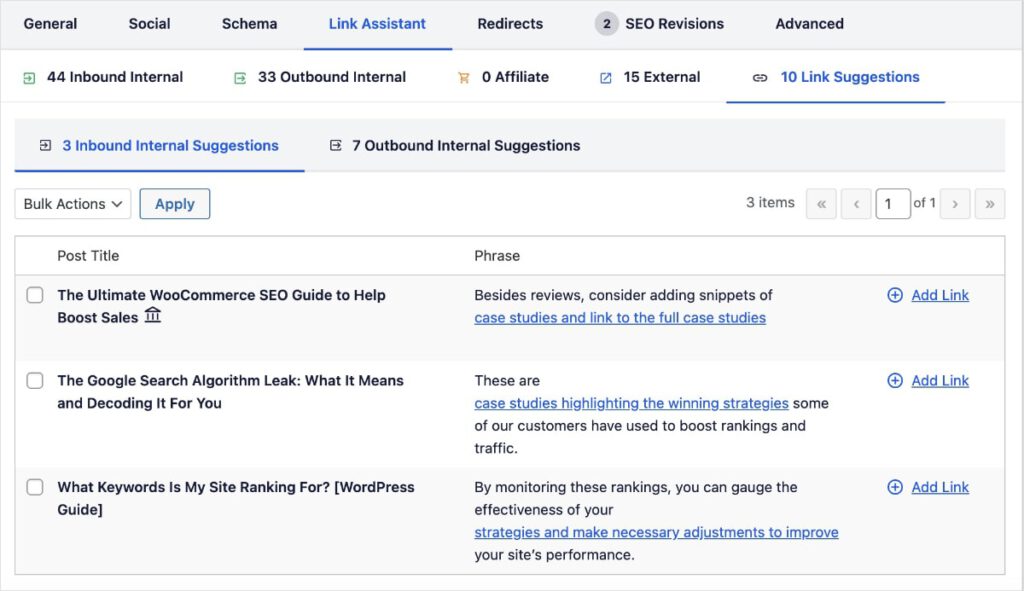Screen dimensions: 1024x591
Task: Switch to the Redirects tab
Action: pos(510,23)
